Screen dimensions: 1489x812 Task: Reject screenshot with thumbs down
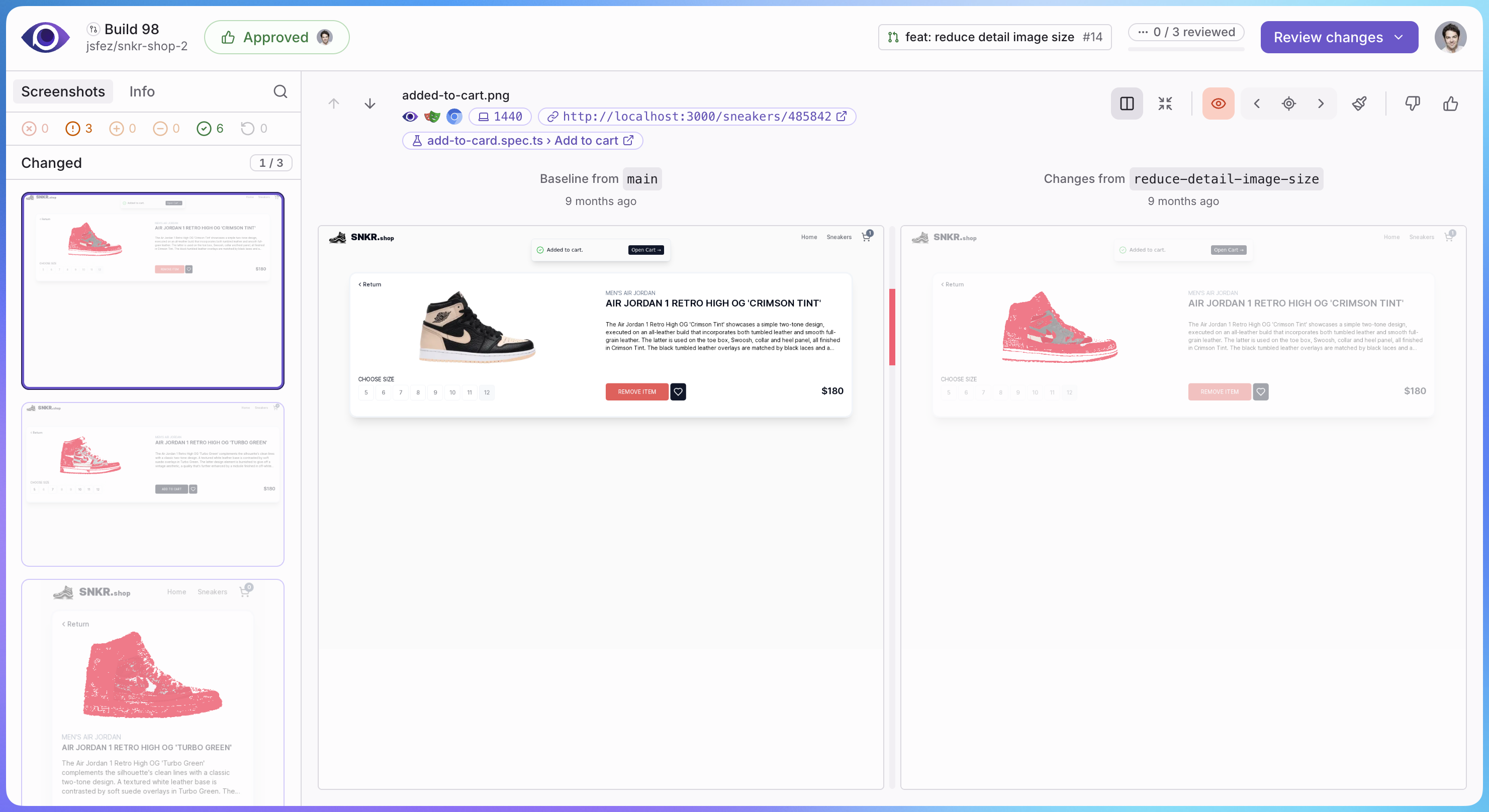pyautogui.click(x=1412, y=104)
